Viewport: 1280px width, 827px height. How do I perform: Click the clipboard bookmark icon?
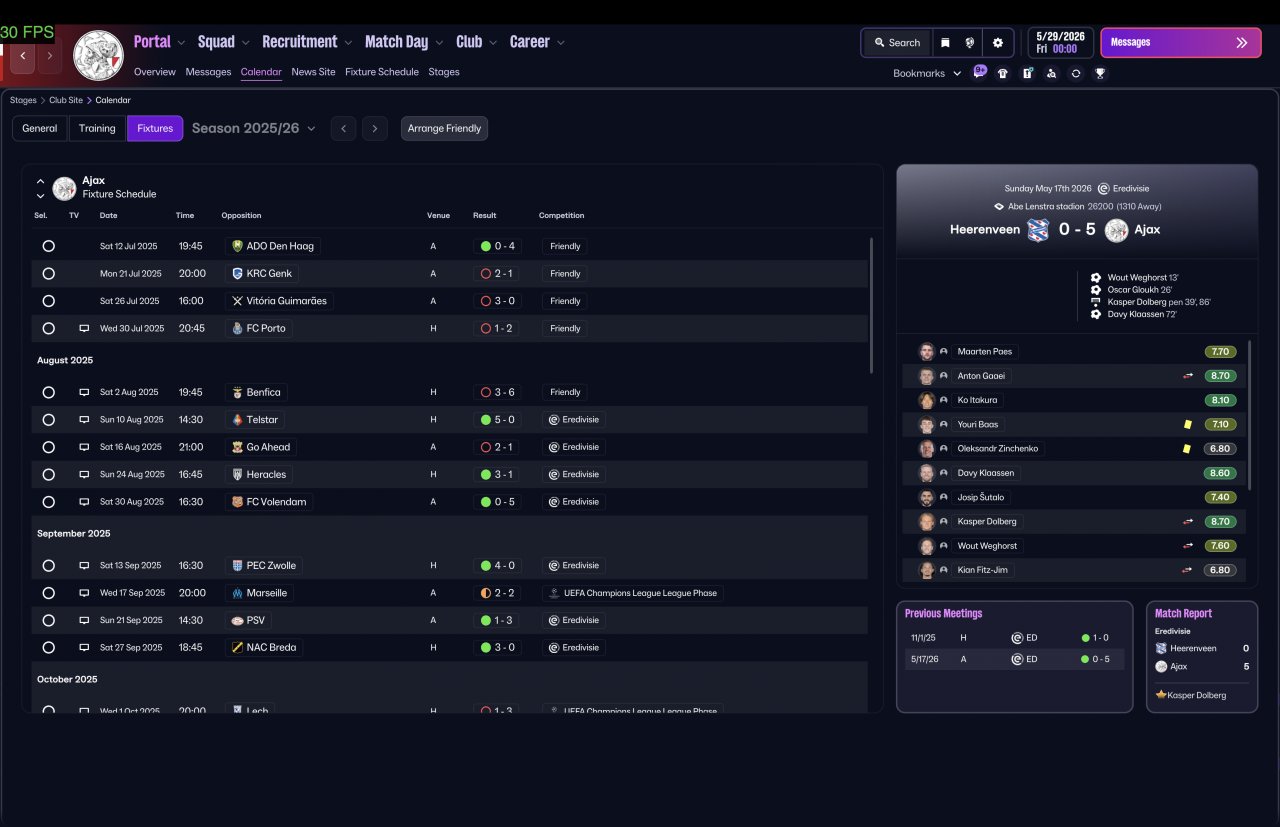(1027, 73)
